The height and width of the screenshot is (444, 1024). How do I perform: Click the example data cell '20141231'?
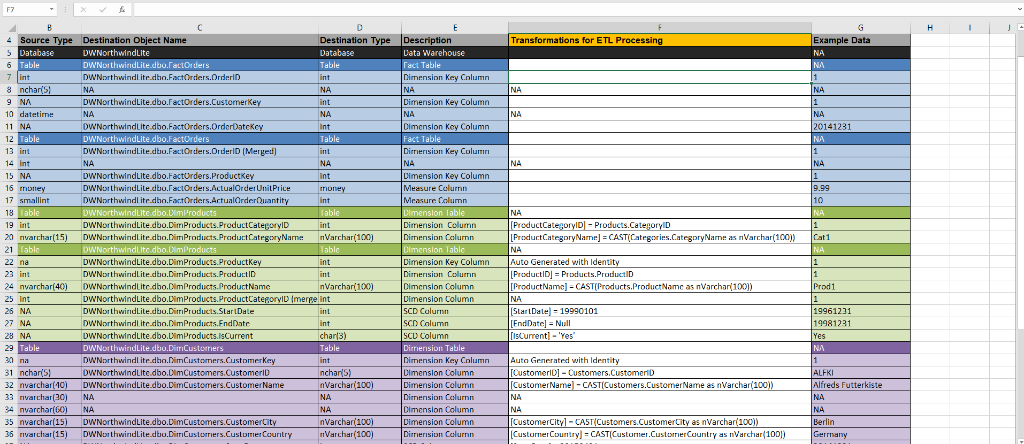tap(861, 127)
